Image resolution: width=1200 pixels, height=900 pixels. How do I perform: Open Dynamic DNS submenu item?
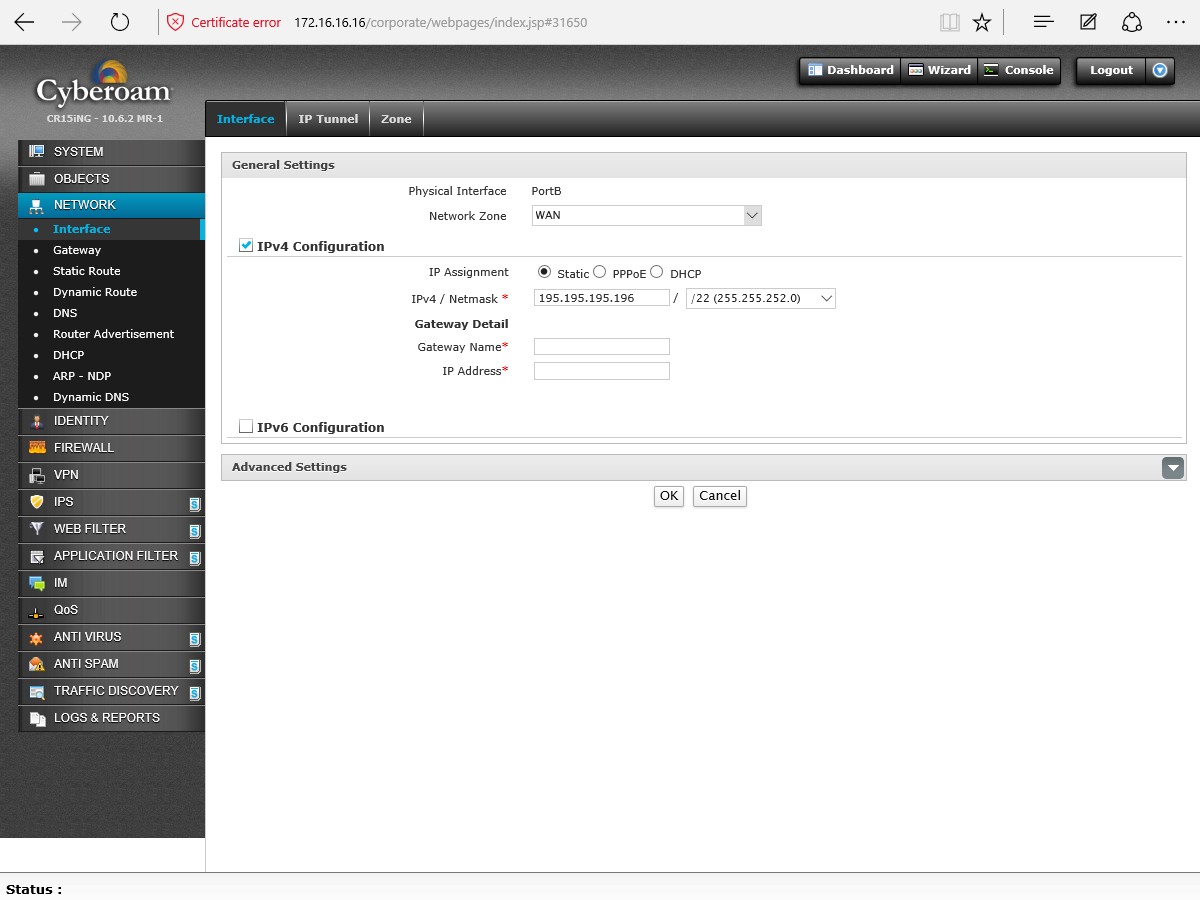tap(91, 397)
